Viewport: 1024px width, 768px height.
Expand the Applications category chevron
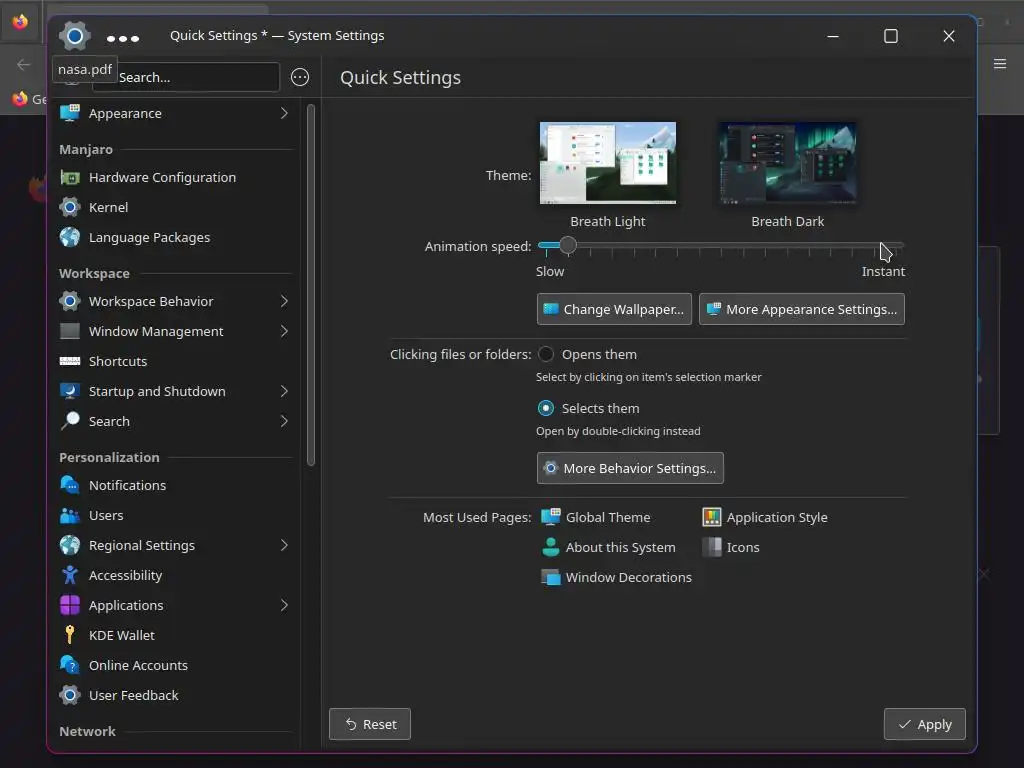[x=284, y=605]
